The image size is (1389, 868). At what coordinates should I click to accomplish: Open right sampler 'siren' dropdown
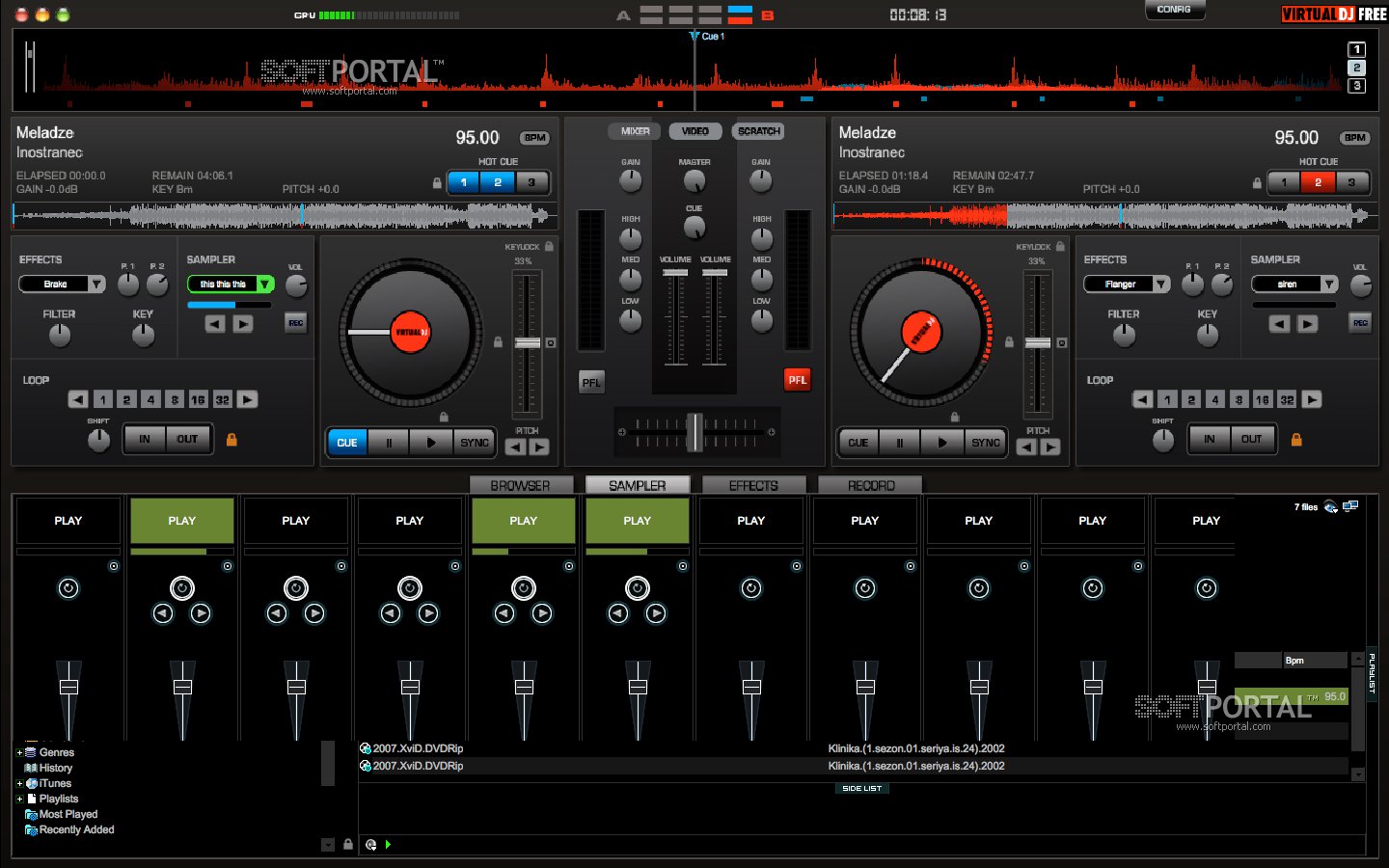[x=1330, y=285]
